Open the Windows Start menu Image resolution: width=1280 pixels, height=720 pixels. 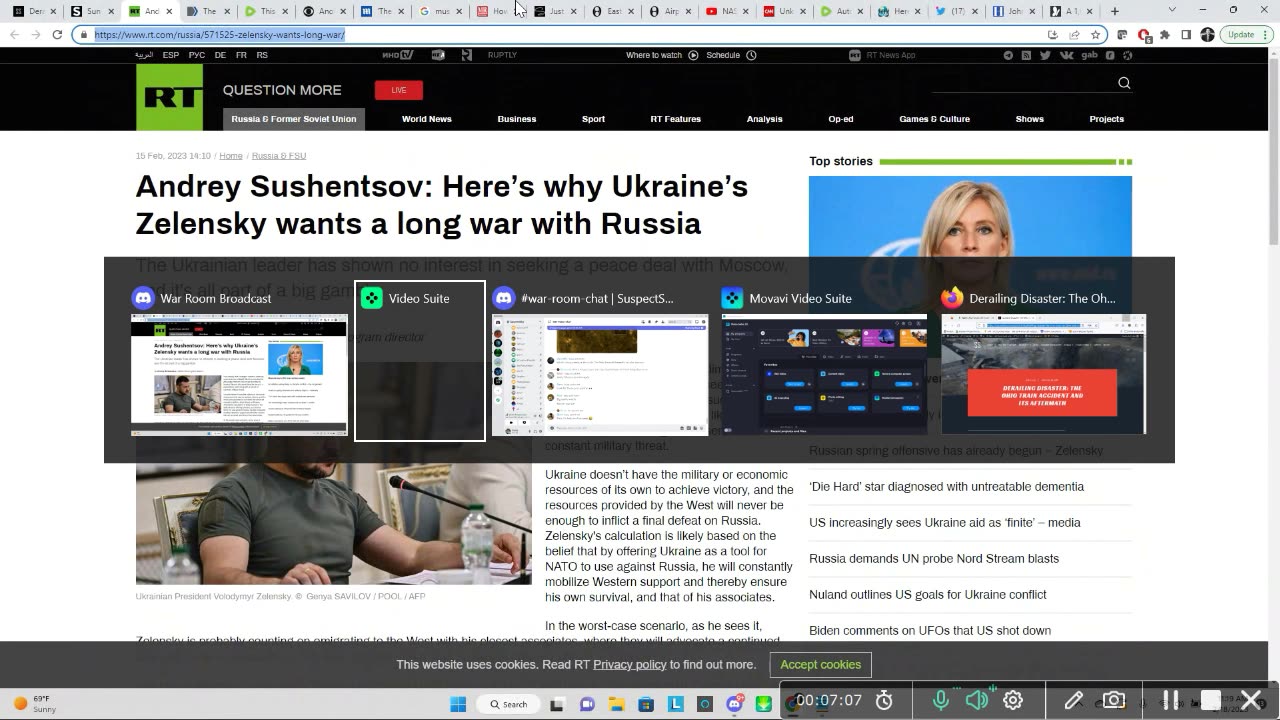[458, 704]
